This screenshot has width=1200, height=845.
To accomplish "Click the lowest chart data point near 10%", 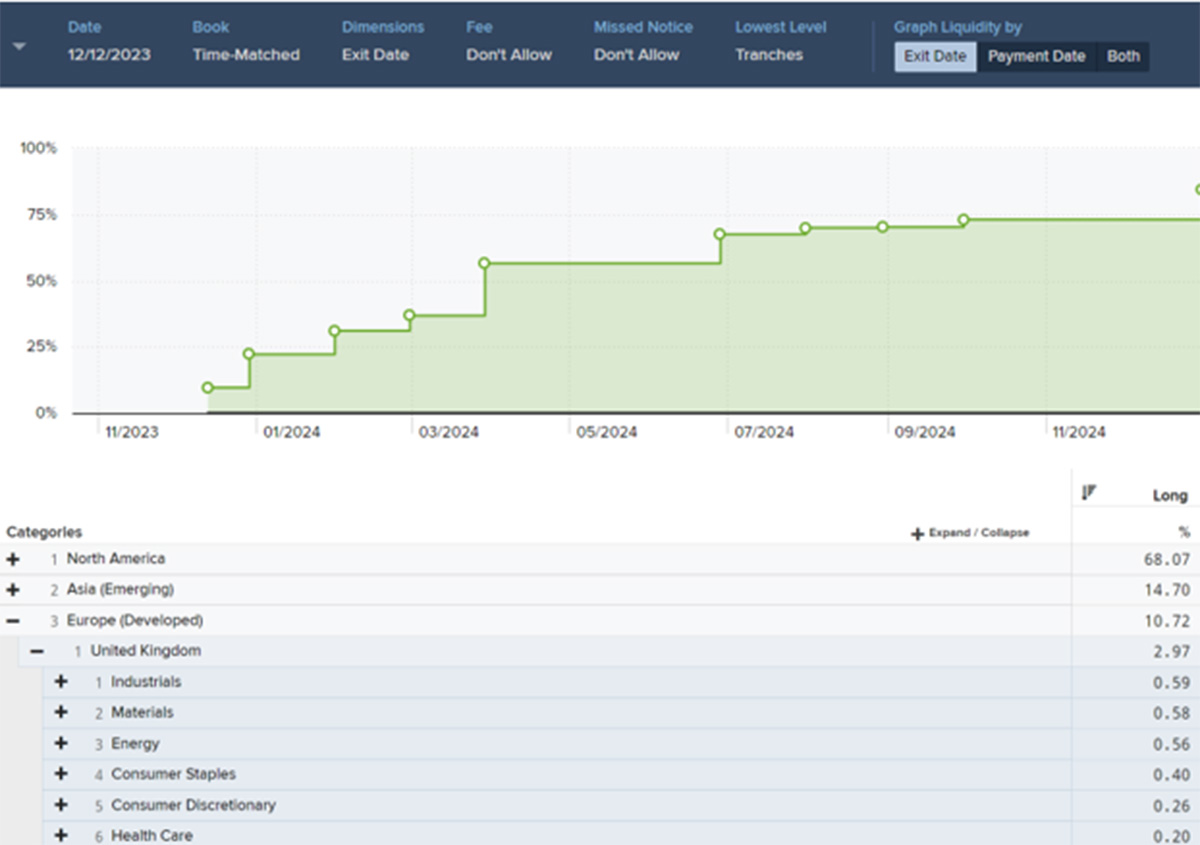I will coord(208,388).
